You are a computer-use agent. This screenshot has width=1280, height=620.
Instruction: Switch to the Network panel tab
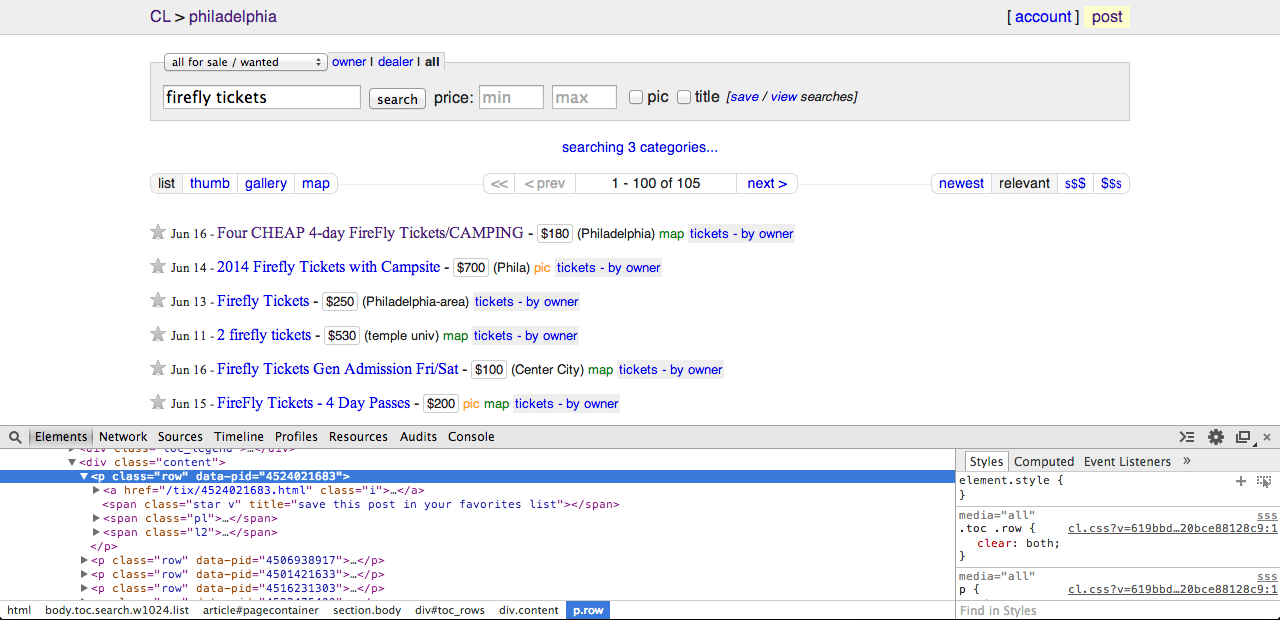pos(123,437)
